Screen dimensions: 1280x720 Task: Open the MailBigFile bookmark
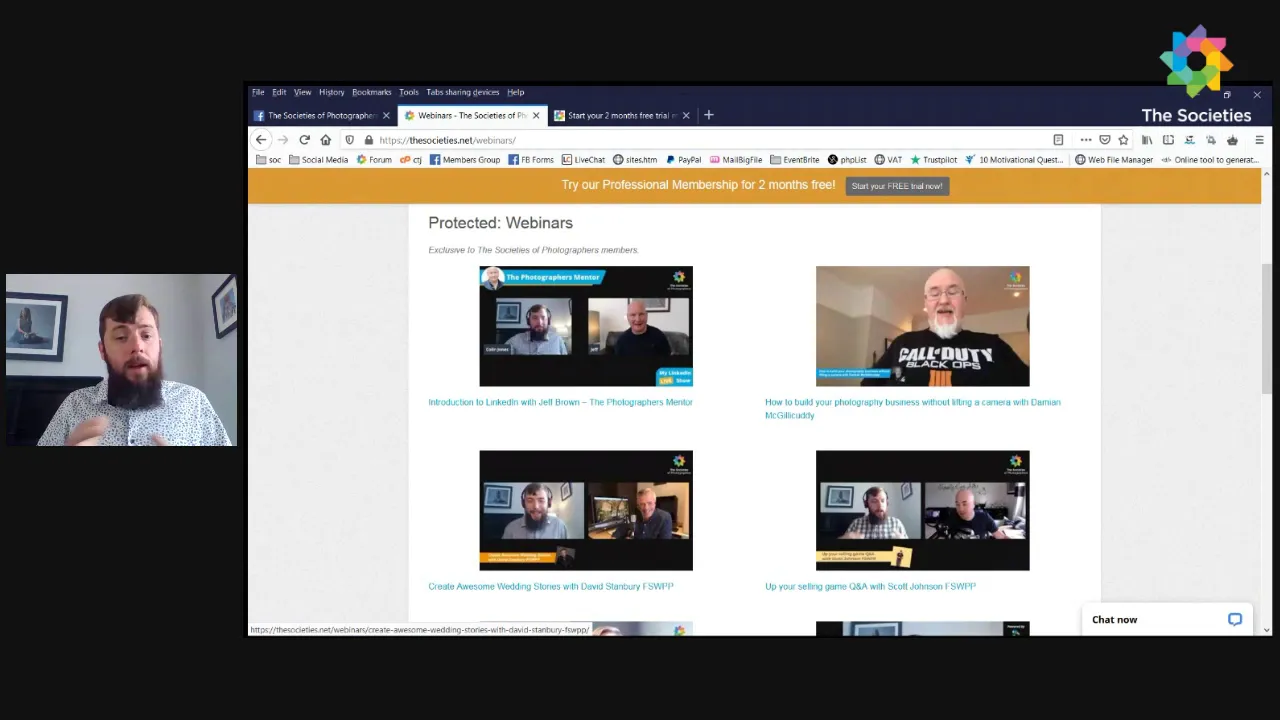pos(736,160)
